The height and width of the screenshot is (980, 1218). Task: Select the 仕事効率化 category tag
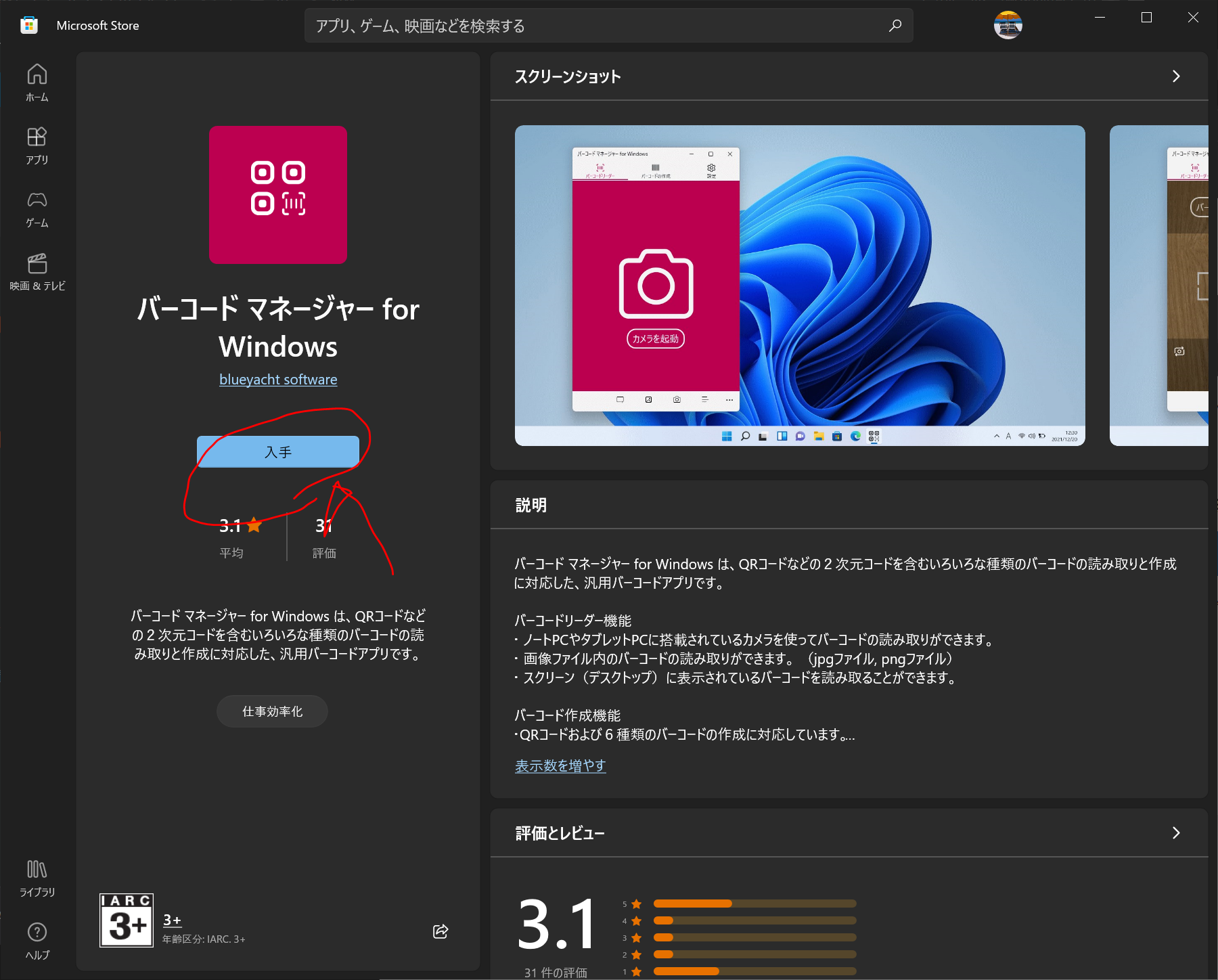click(x=271, y=711)
